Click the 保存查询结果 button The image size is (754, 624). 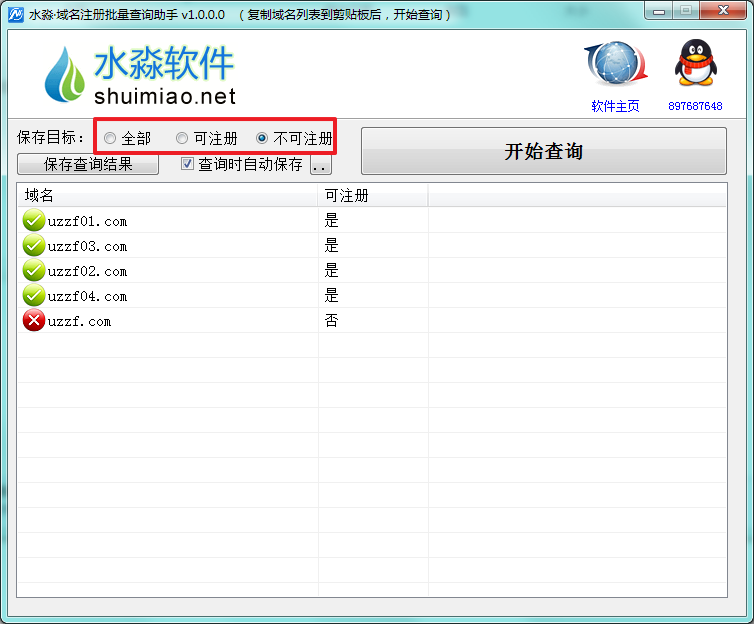click(x=88, y=164)
